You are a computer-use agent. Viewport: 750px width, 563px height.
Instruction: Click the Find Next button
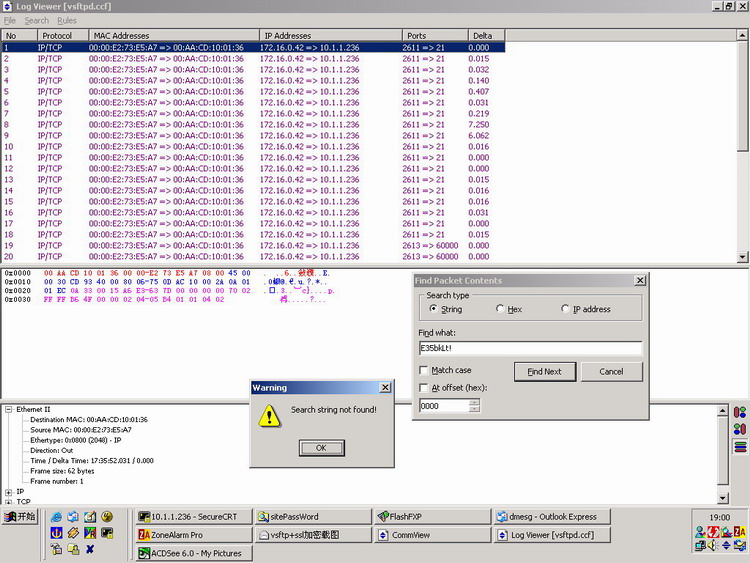[545, 372]
